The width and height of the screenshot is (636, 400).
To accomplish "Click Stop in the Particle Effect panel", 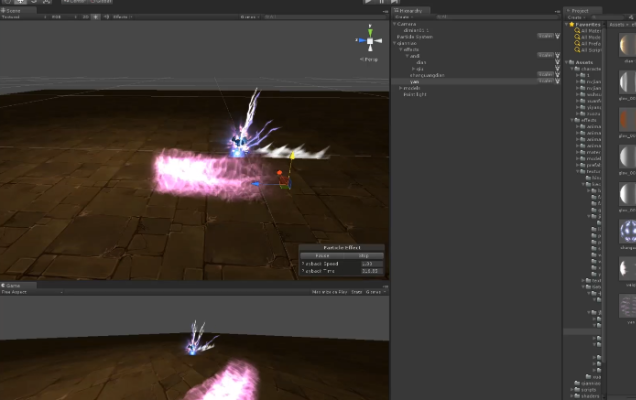I will tap(363, 256).
